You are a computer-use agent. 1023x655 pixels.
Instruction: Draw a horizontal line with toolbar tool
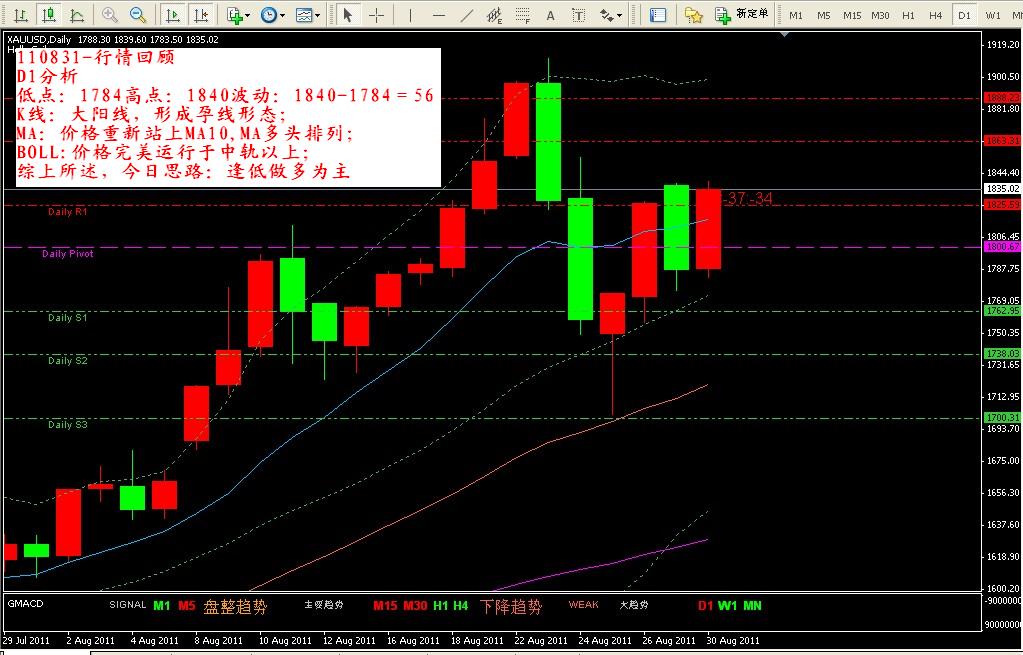(x=438, y=15)
